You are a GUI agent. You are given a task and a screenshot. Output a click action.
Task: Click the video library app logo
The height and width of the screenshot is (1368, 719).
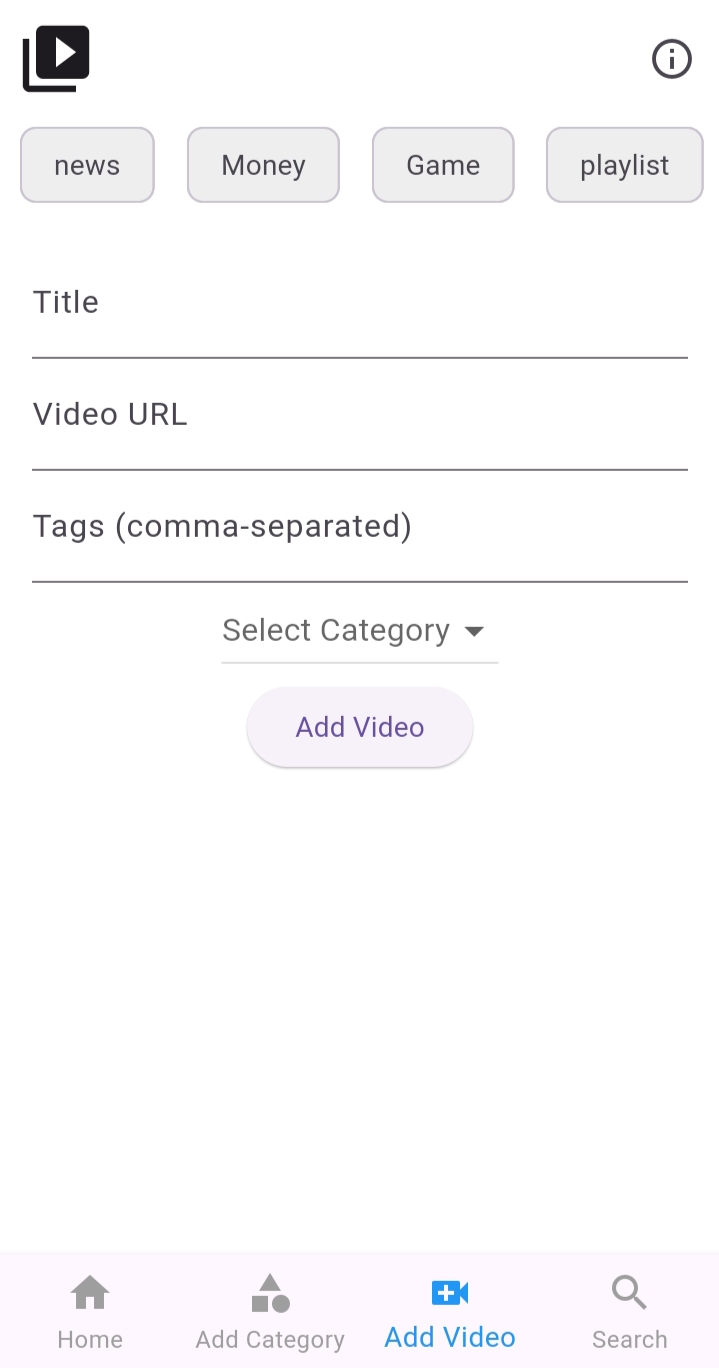click(55, 58)
